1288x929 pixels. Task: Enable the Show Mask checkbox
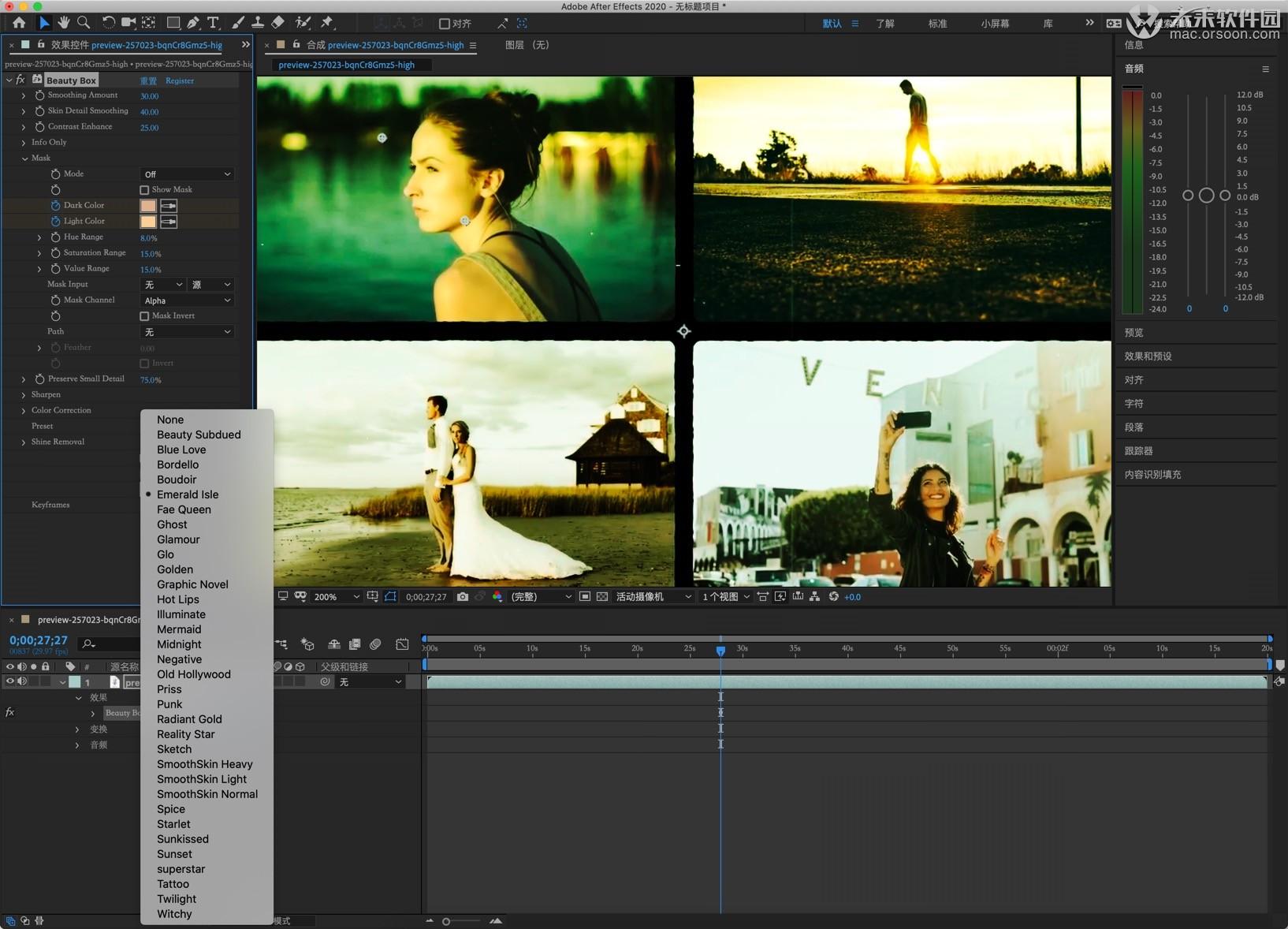pos(144,190)
